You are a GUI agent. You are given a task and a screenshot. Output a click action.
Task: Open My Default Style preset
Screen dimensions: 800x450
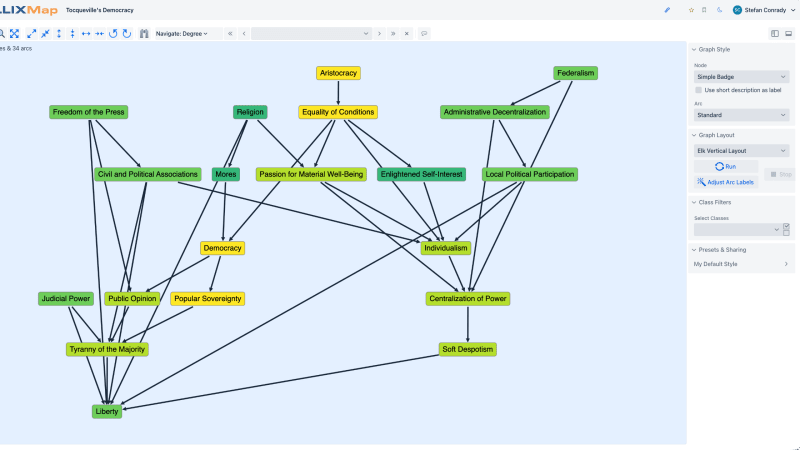point(741,264)
